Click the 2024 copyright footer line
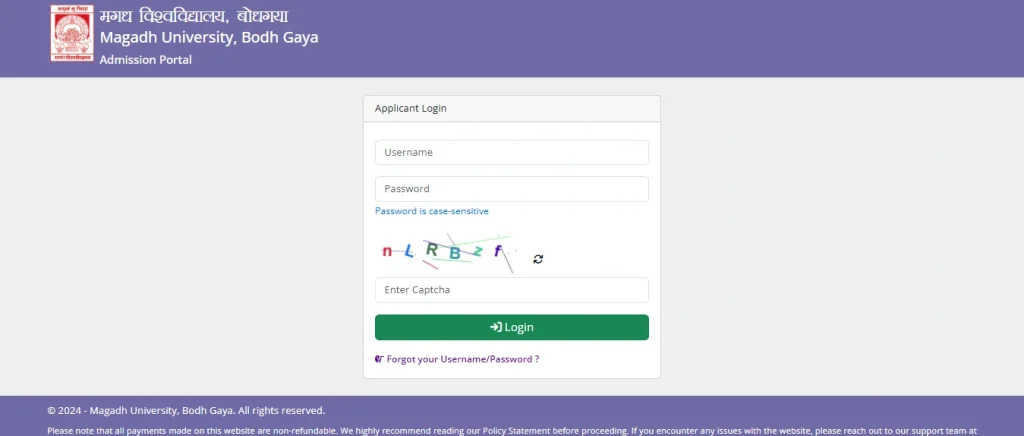The image size is (1024, 436). [186, 410]
